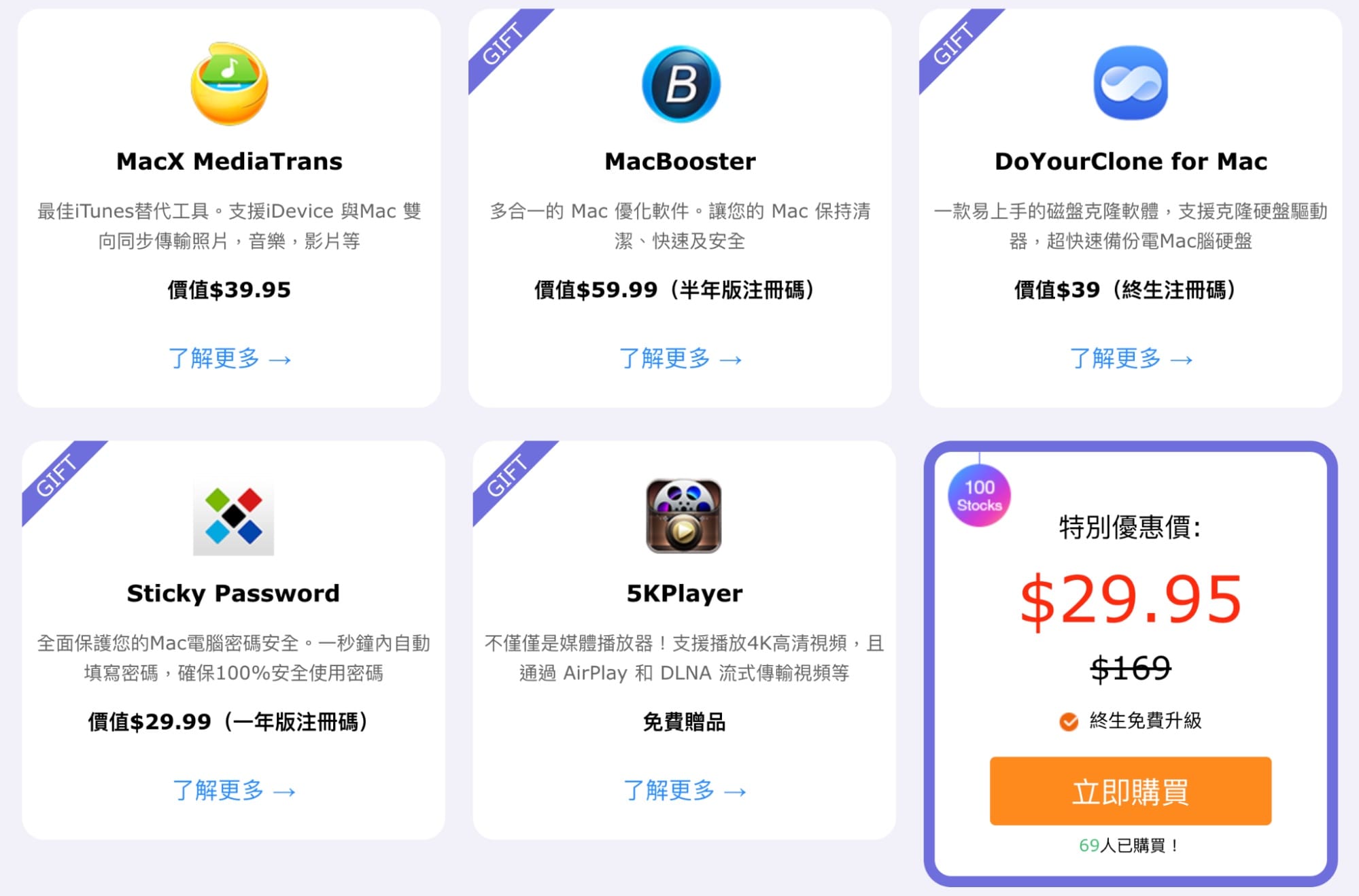The image size is (1359, 896).
Task: Click the MacBooster blue B icon
Action: coord(681,84)
